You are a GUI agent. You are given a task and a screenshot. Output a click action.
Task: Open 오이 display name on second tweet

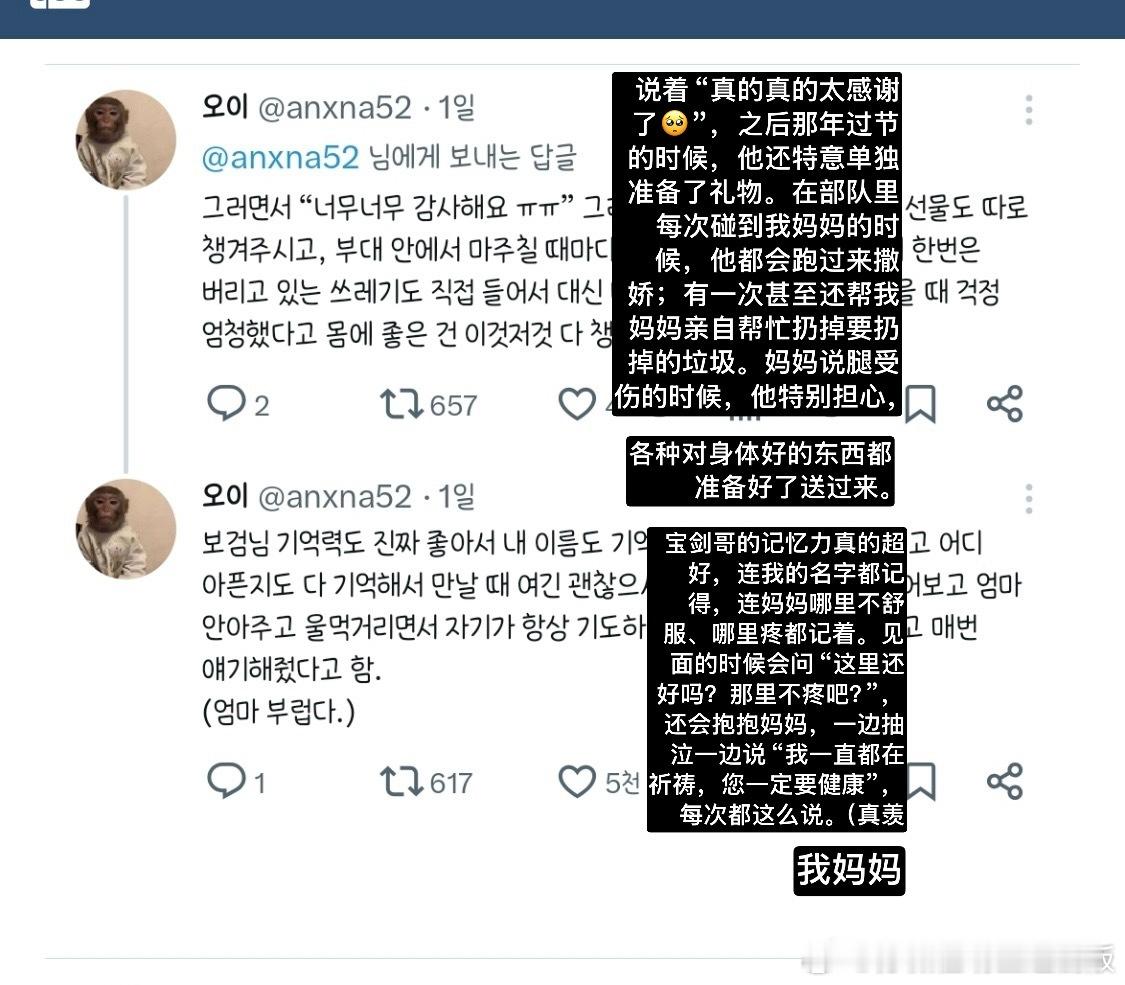click(225, 496)
